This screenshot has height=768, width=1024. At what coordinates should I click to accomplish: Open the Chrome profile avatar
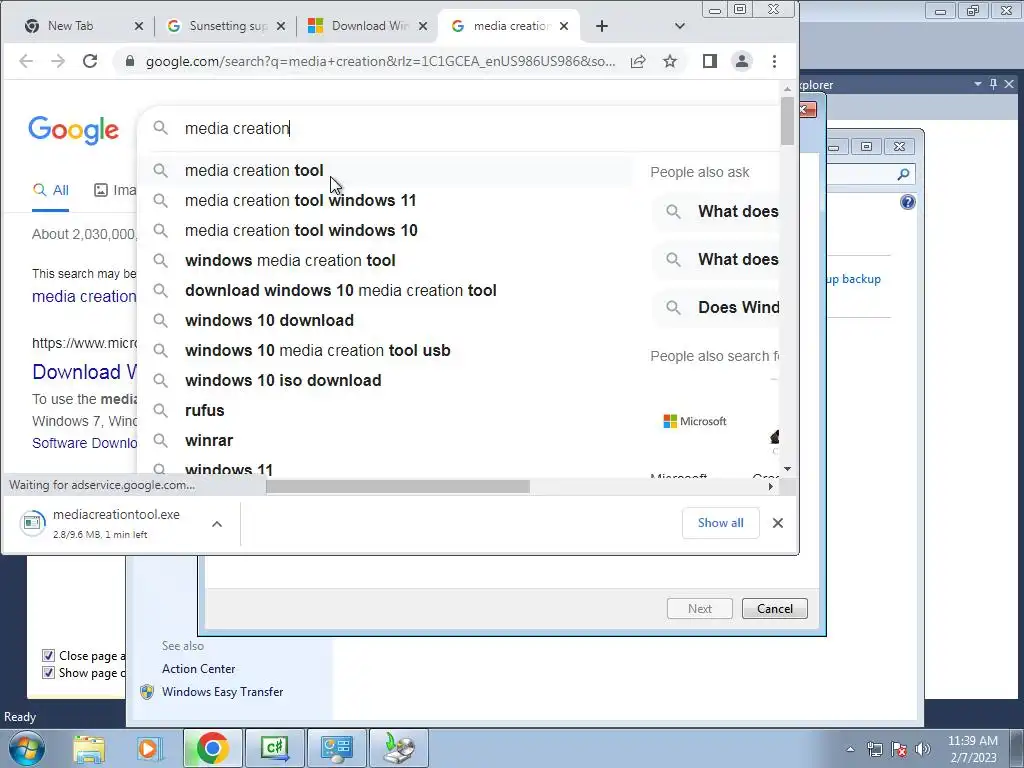[742, 61]
